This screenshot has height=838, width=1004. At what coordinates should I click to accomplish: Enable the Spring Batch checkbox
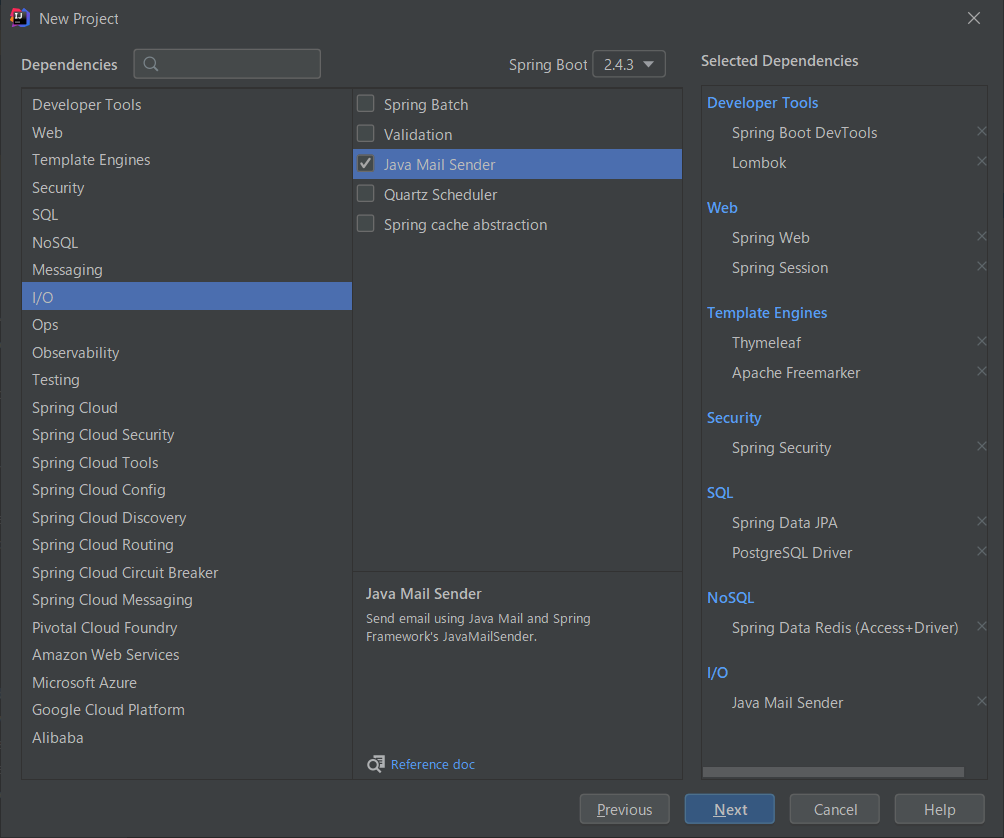click(x=366, y=104)
